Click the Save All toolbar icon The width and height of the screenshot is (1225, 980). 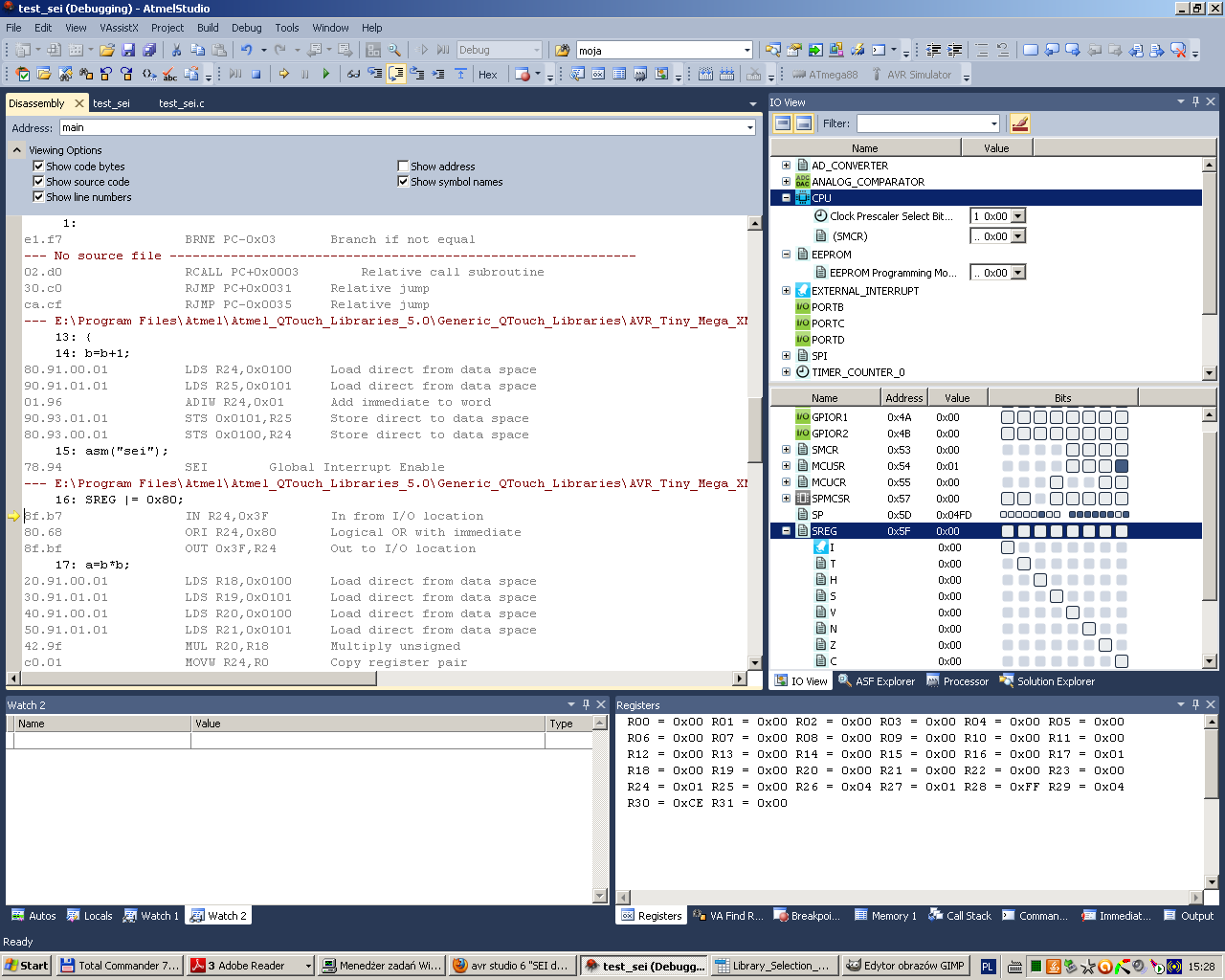[149, 50]
